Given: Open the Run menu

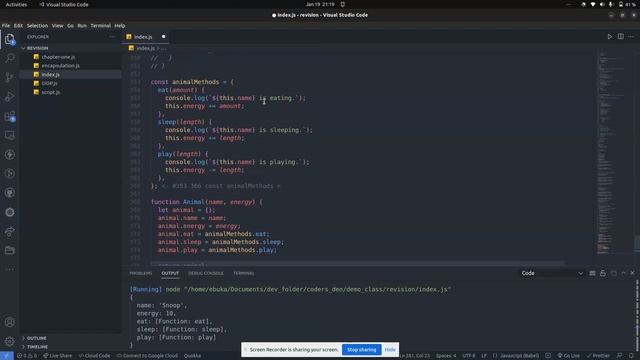Looking at the screenshot, I should 82,25.
